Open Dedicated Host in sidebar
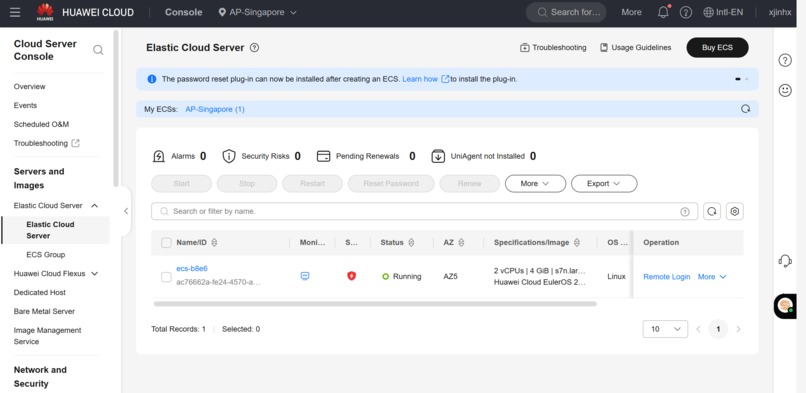The width and height of the screenshot is (806, 393). [40, 292]
